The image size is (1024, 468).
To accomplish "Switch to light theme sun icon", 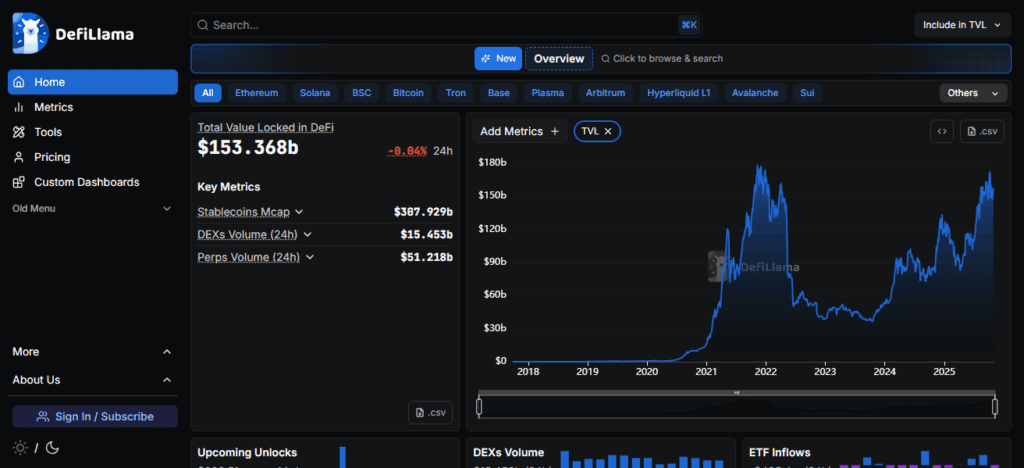I will click(20, 447).
